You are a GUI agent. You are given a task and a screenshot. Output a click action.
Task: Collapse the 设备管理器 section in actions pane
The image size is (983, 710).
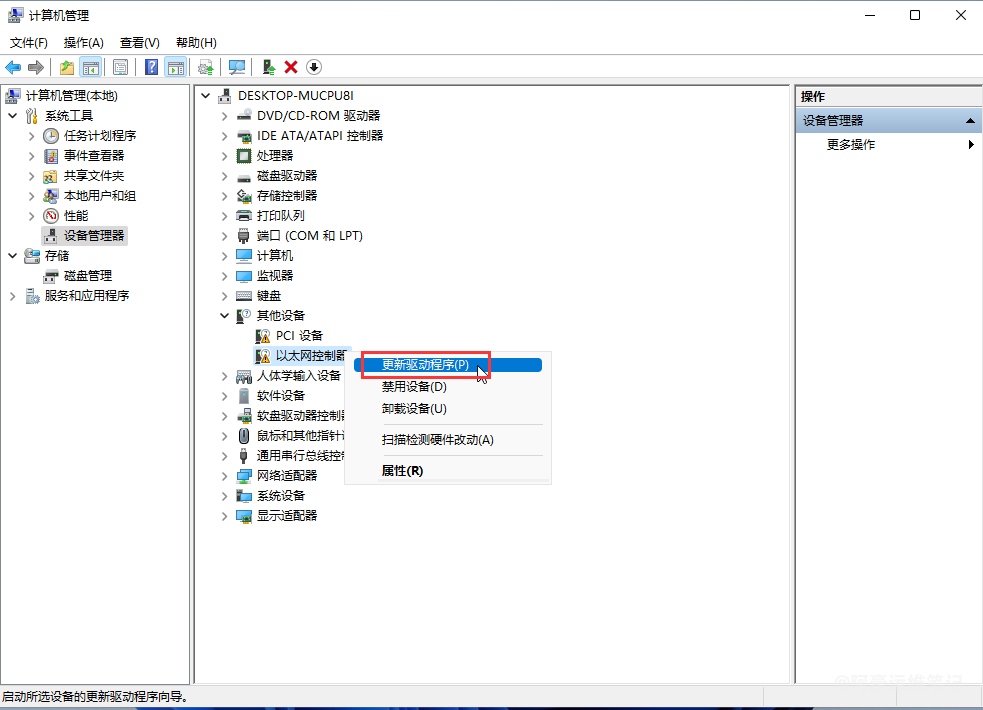coord(968,121)
